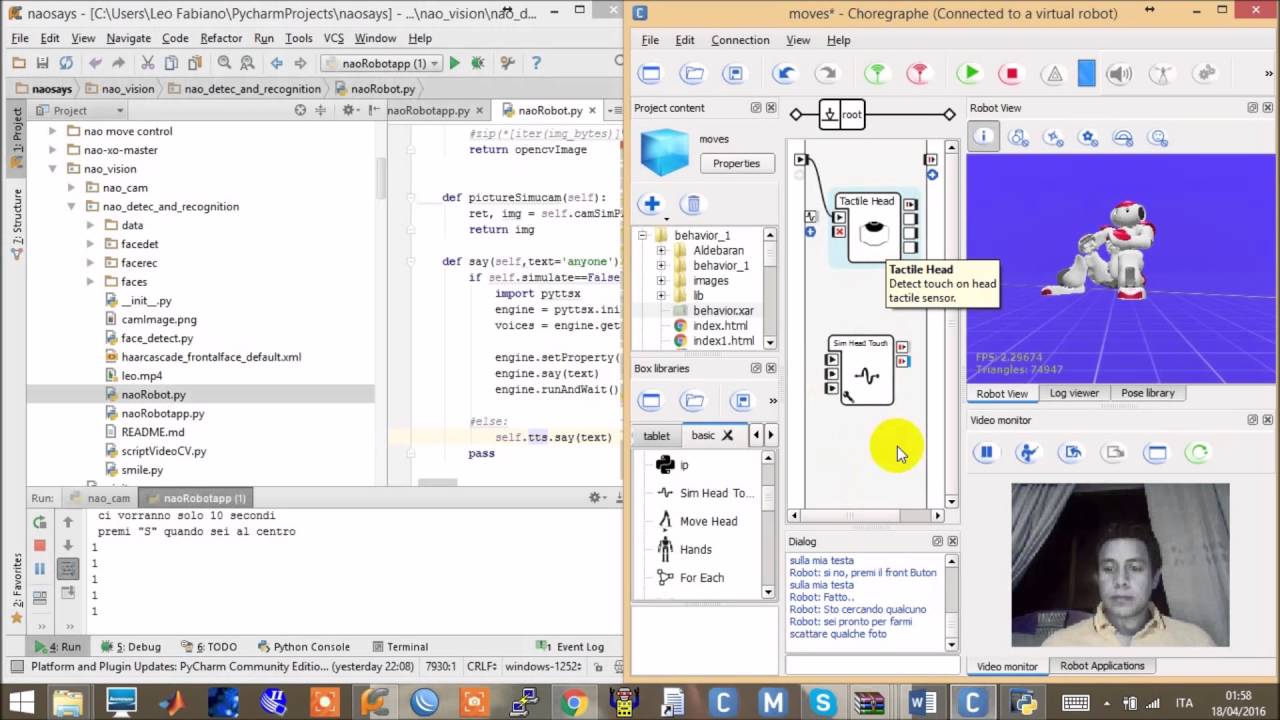Open the naoRobotapp (1) run configuration dropdown
Screen dimensions: 1280x720
(x=380, y=63)
